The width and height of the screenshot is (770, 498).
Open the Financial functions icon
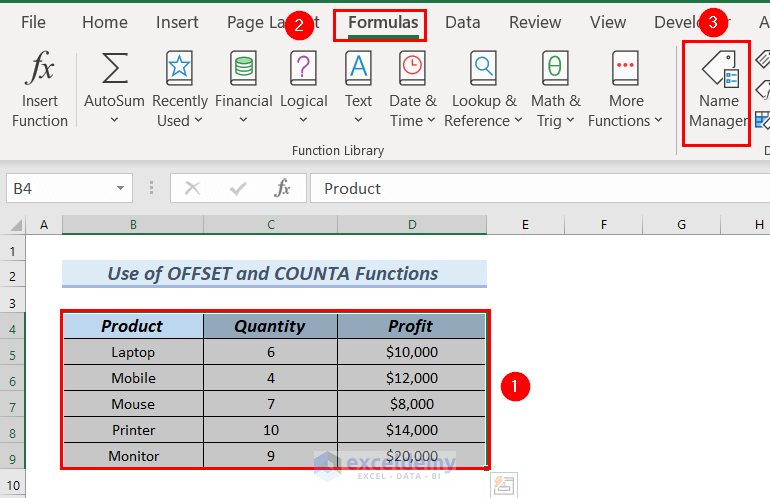243,69
